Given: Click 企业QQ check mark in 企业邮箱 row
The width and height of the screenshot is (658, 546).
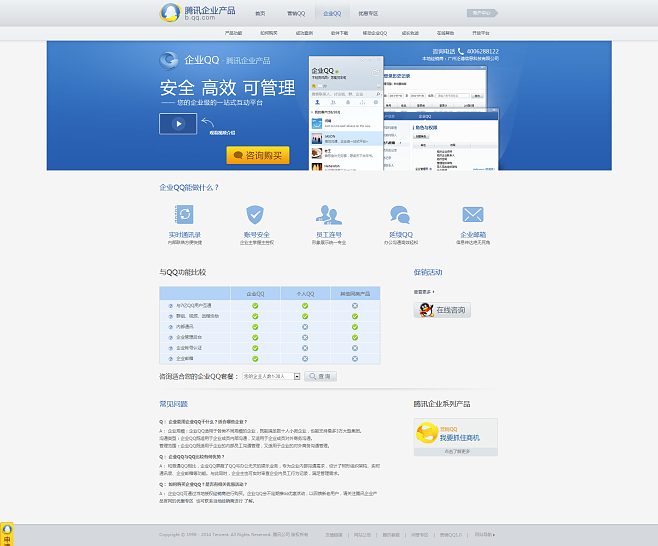Looking at the screenshot, I should (255, 359).
